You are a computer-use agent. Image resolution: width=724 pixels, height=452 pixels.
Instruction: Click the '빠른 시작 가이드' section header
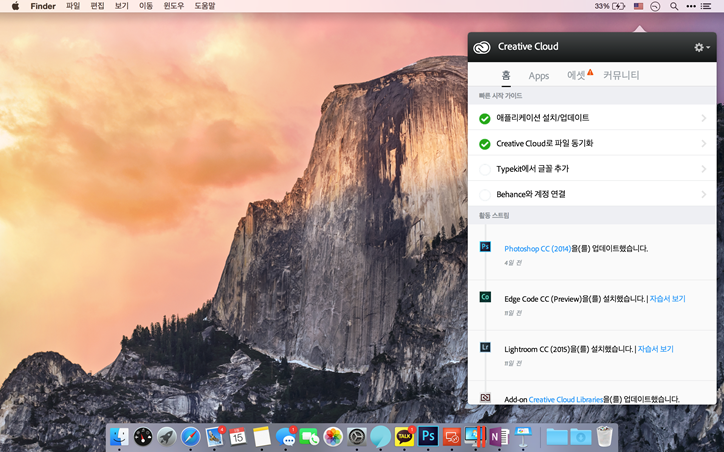point(501,96)
